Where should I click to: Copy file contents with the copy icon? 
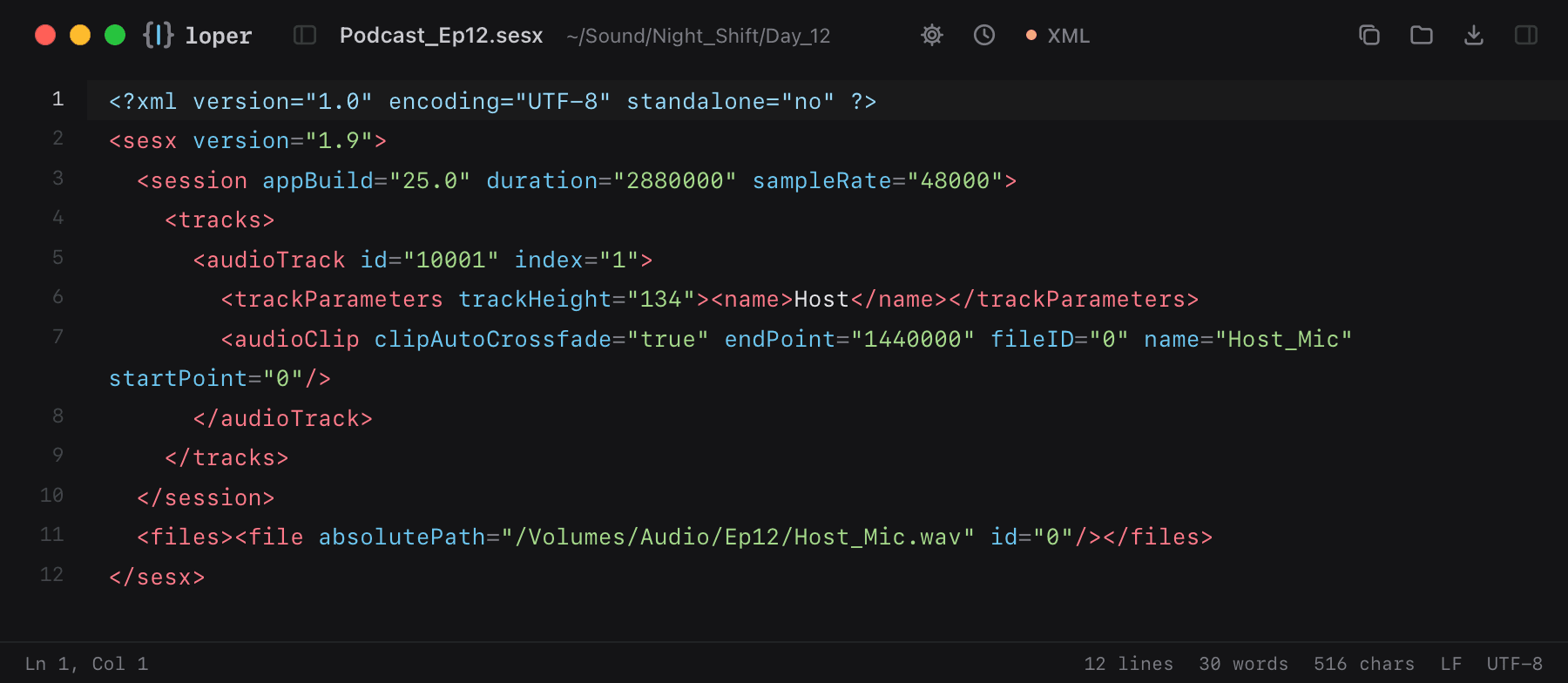click(x=1369, y=35)
